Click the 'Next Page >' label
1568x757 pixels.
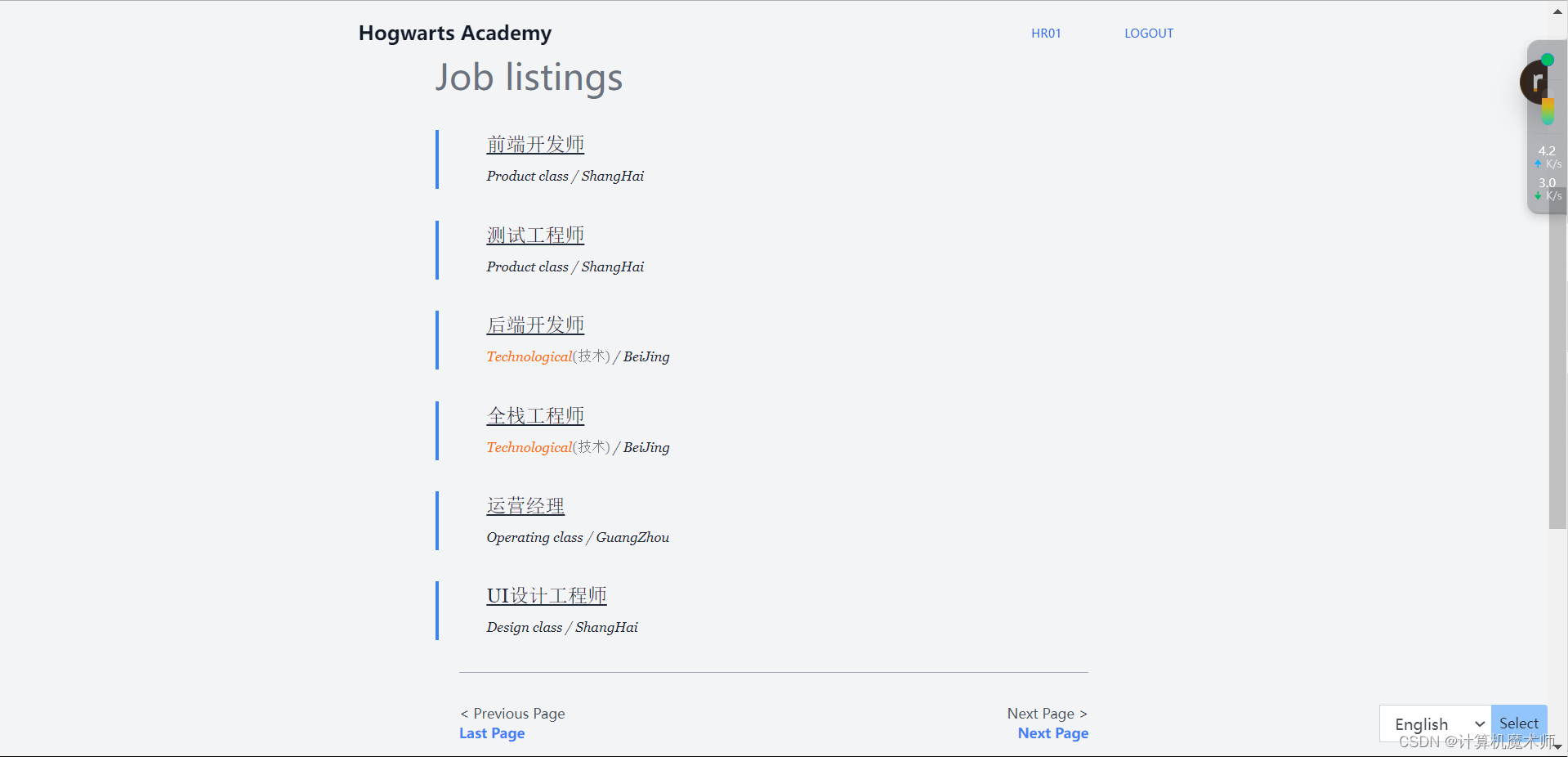(x=1048, y=714)
